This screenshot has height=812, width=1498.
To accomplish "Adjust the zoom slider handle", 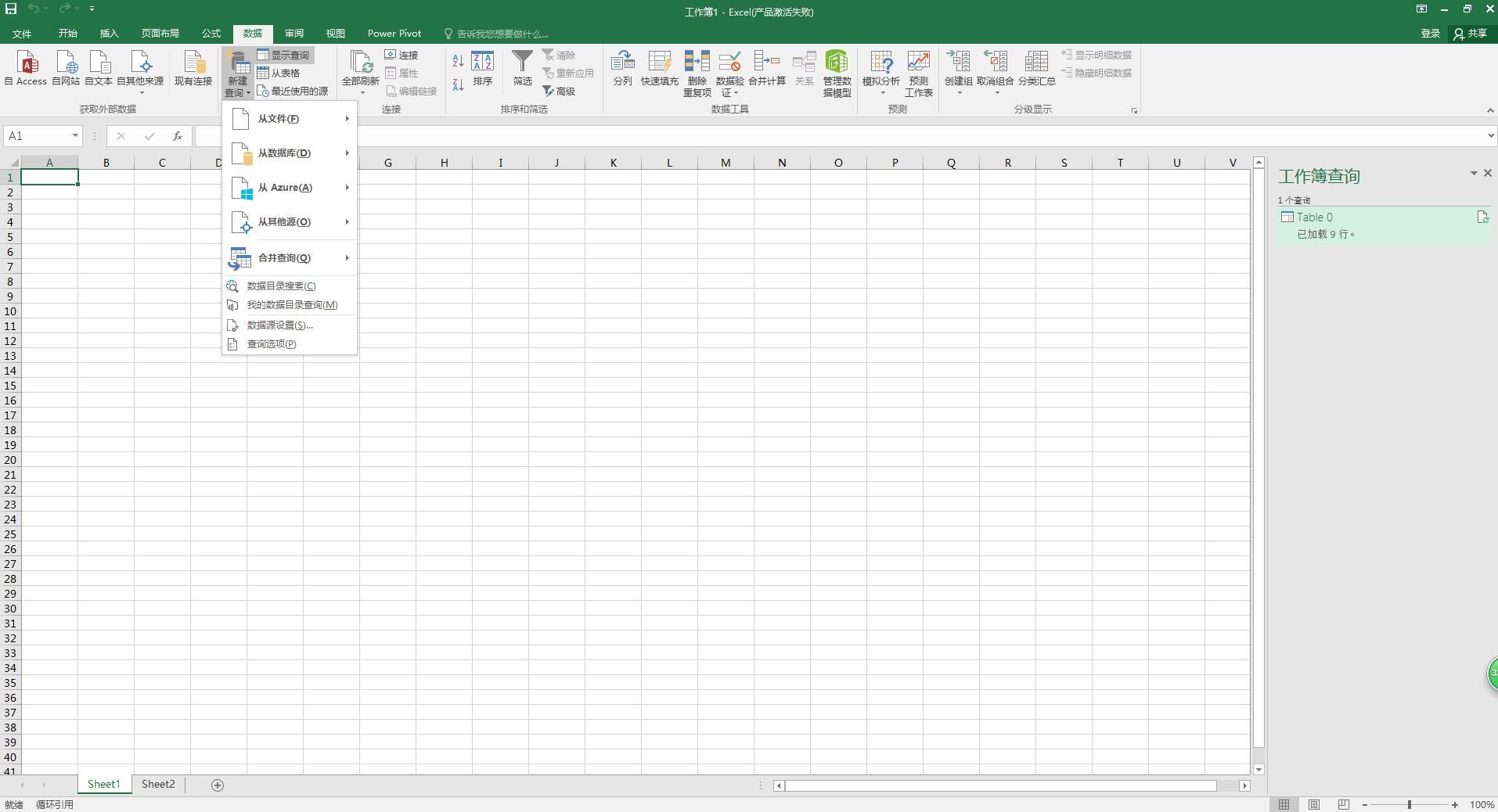I will [1410, 805].
